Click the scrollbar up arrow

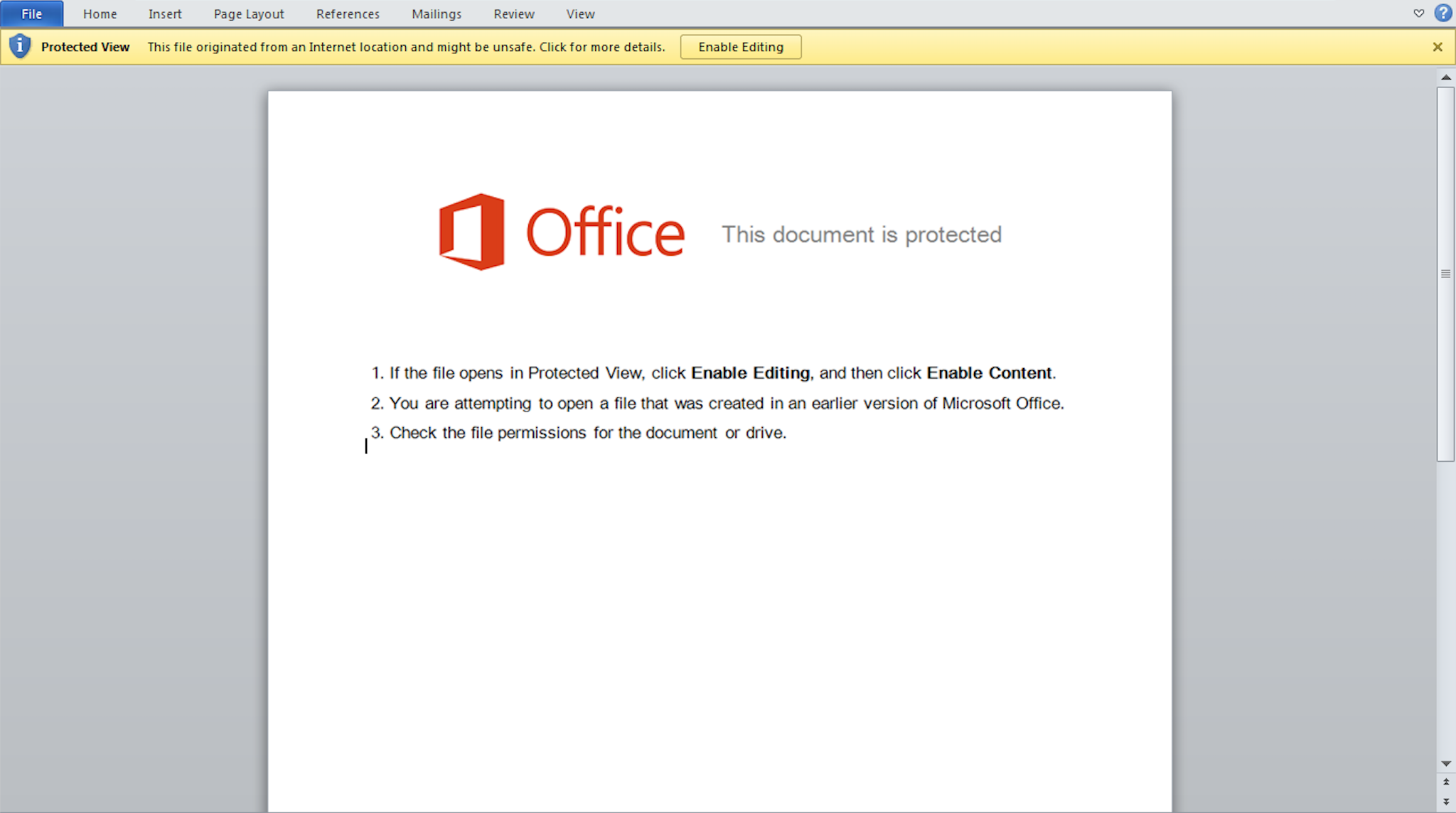pos(1445,77)
